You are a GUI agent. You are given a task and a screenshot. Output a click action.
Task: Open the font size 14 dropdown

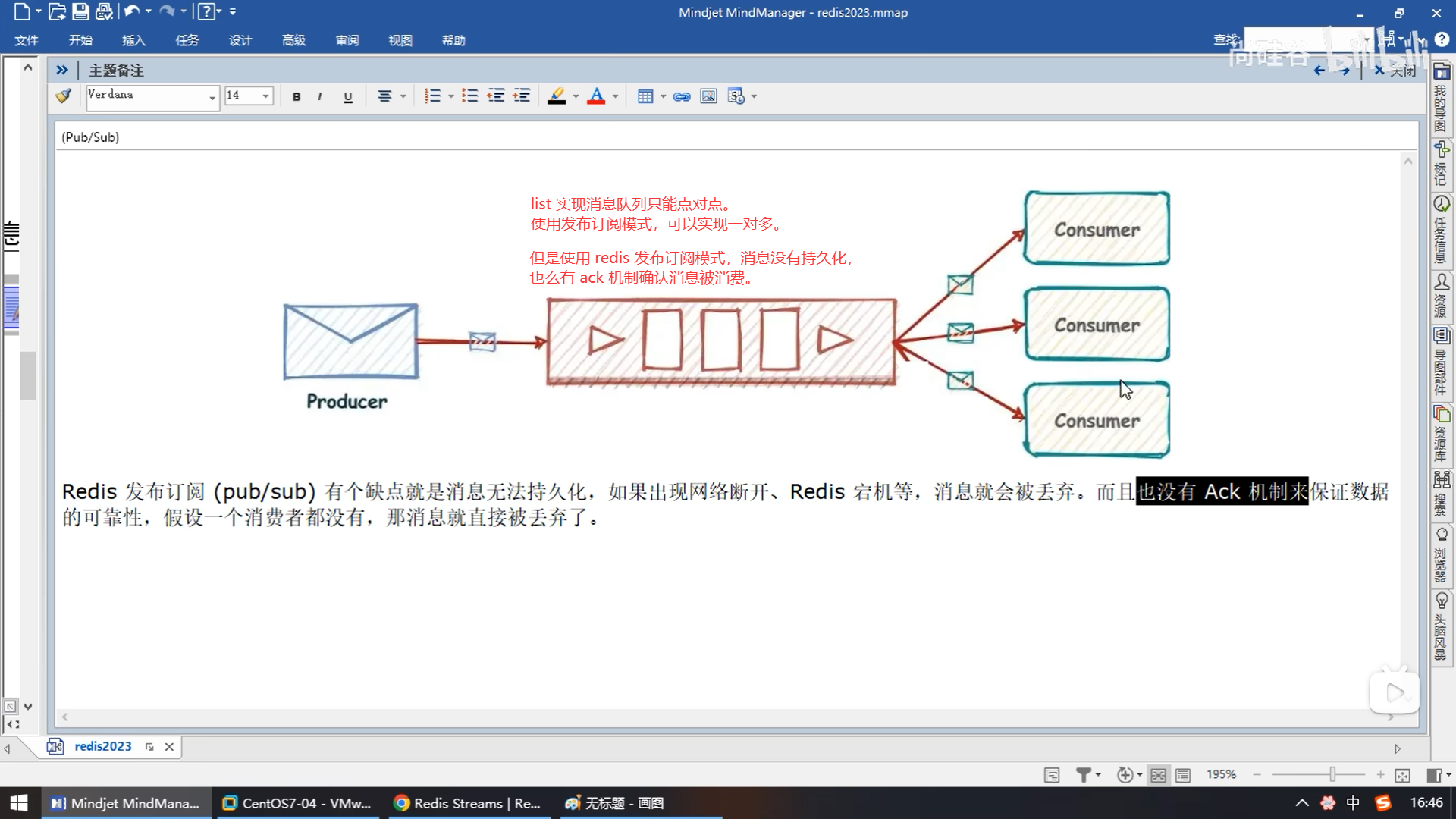point(265,96)
